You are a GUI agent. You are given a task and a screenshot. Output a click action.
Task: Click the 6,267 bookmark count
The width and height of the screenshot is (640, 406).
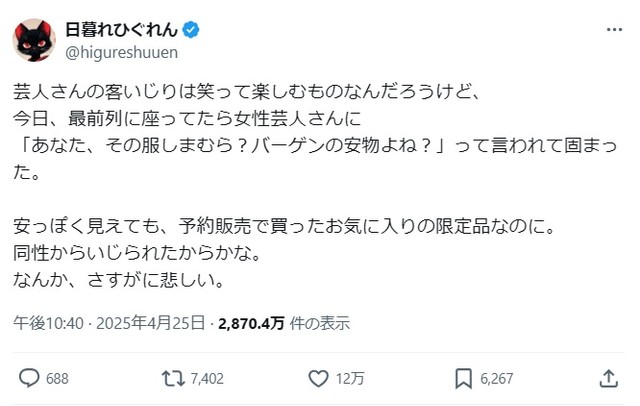499,379
